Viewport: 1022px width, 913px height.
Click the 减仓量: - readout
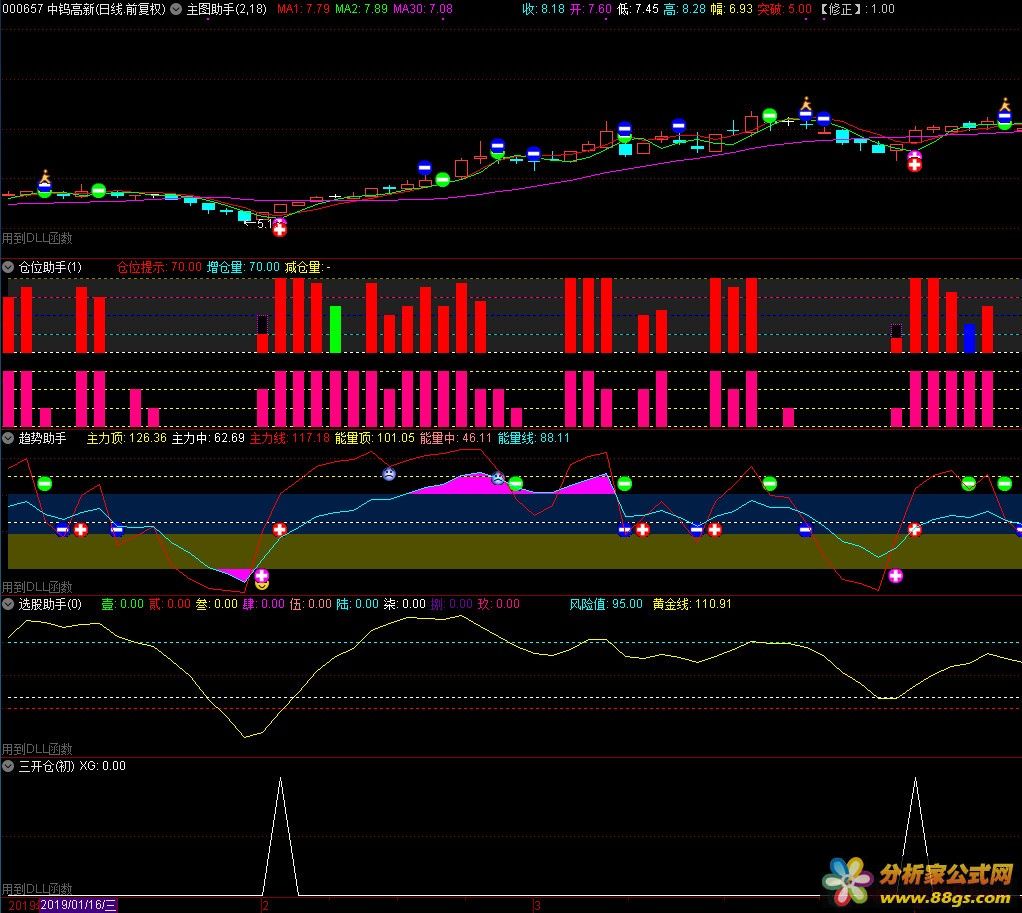click(x=308, y=267)
